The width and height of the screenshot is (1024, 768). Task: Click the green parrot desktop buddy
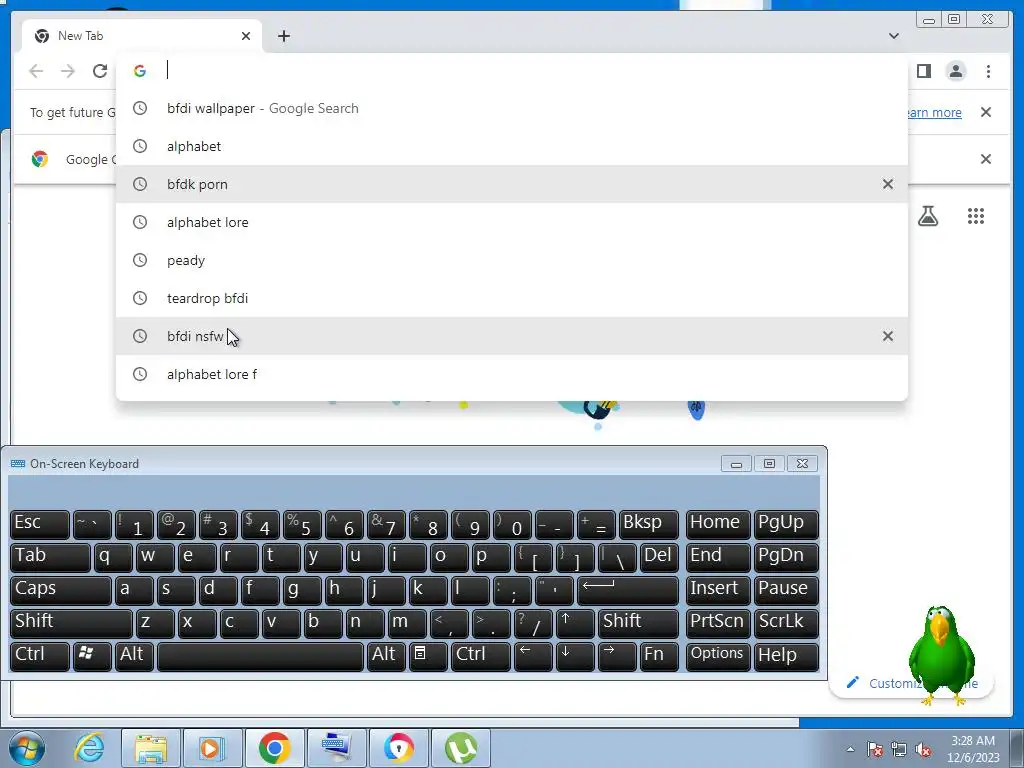(x=941, y=655)
